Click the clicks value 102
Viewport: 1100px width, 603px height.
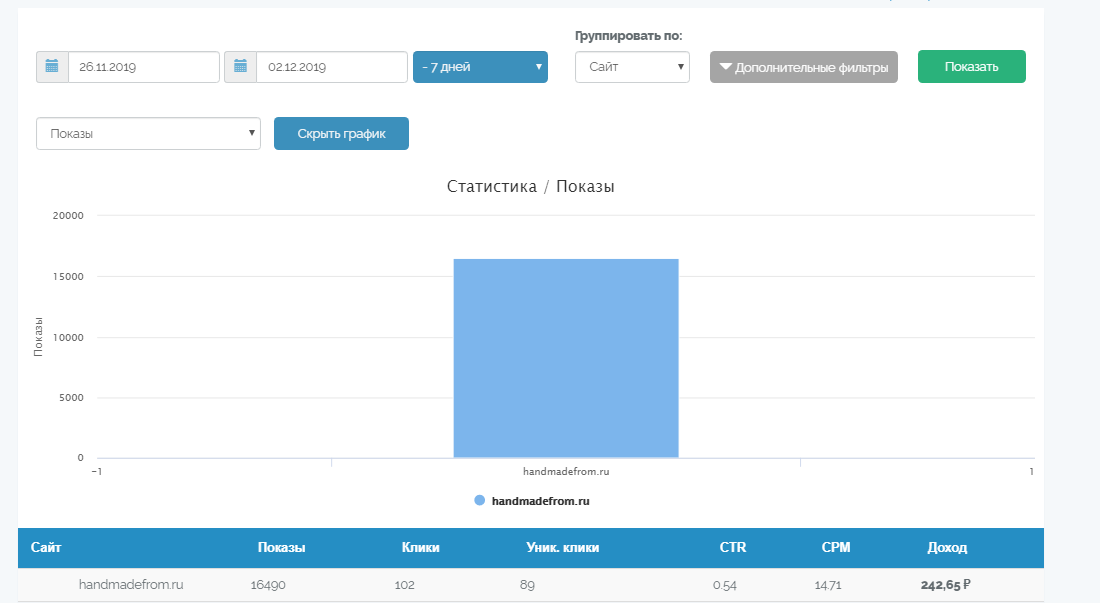[405, 585]
